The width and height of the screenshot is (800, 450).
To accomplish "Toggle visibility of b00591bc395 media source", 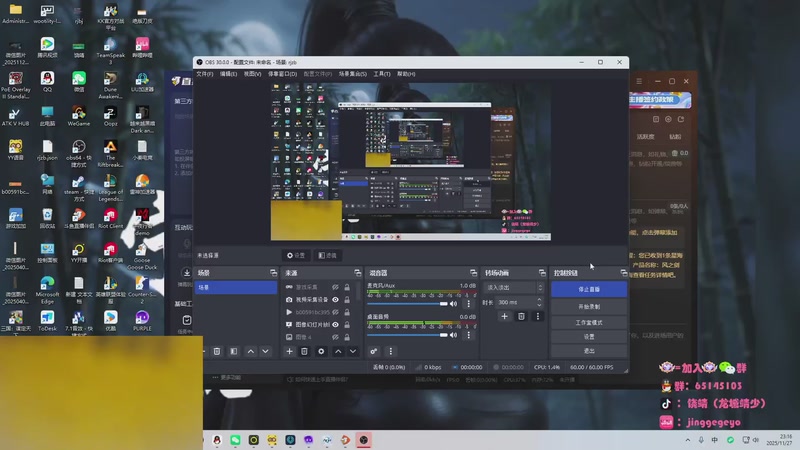I will [335, 312].
